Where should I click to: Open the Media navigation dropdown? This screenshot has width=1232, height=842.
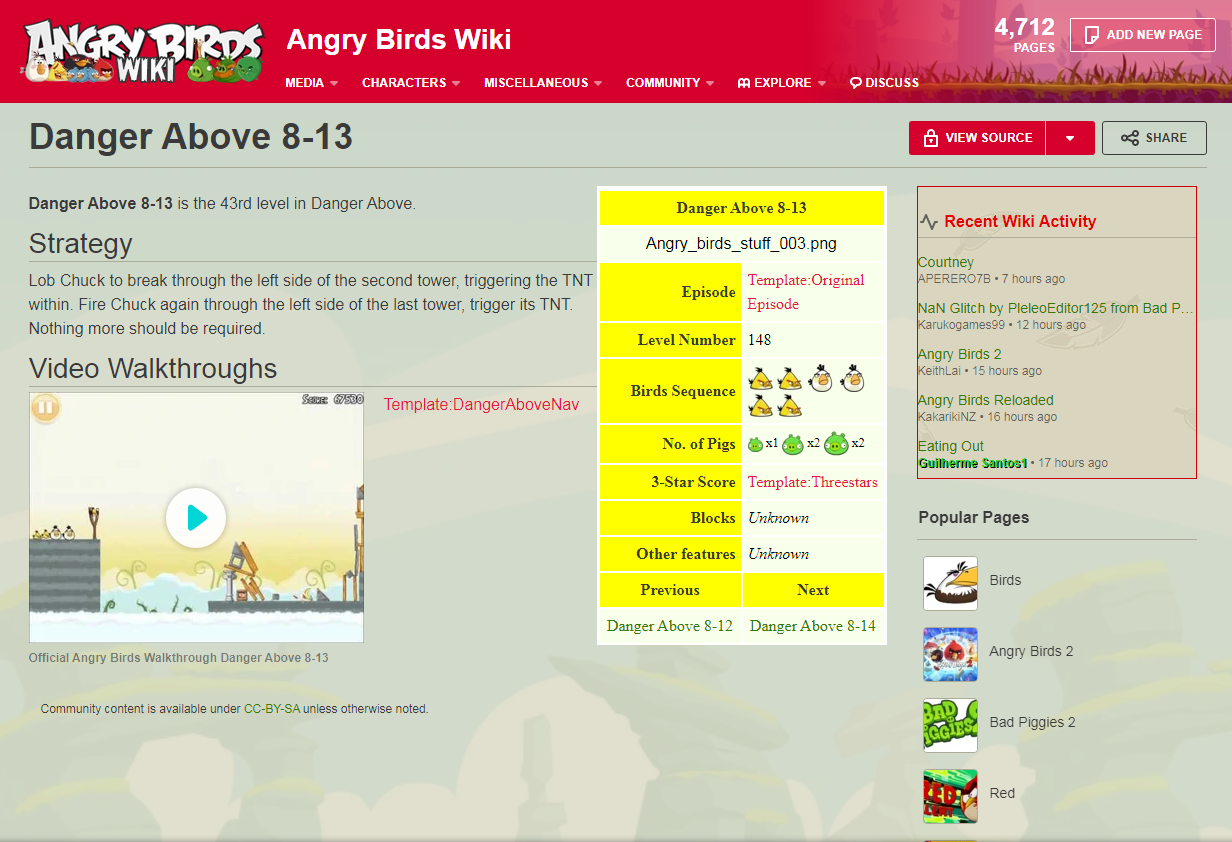[311, 83]
